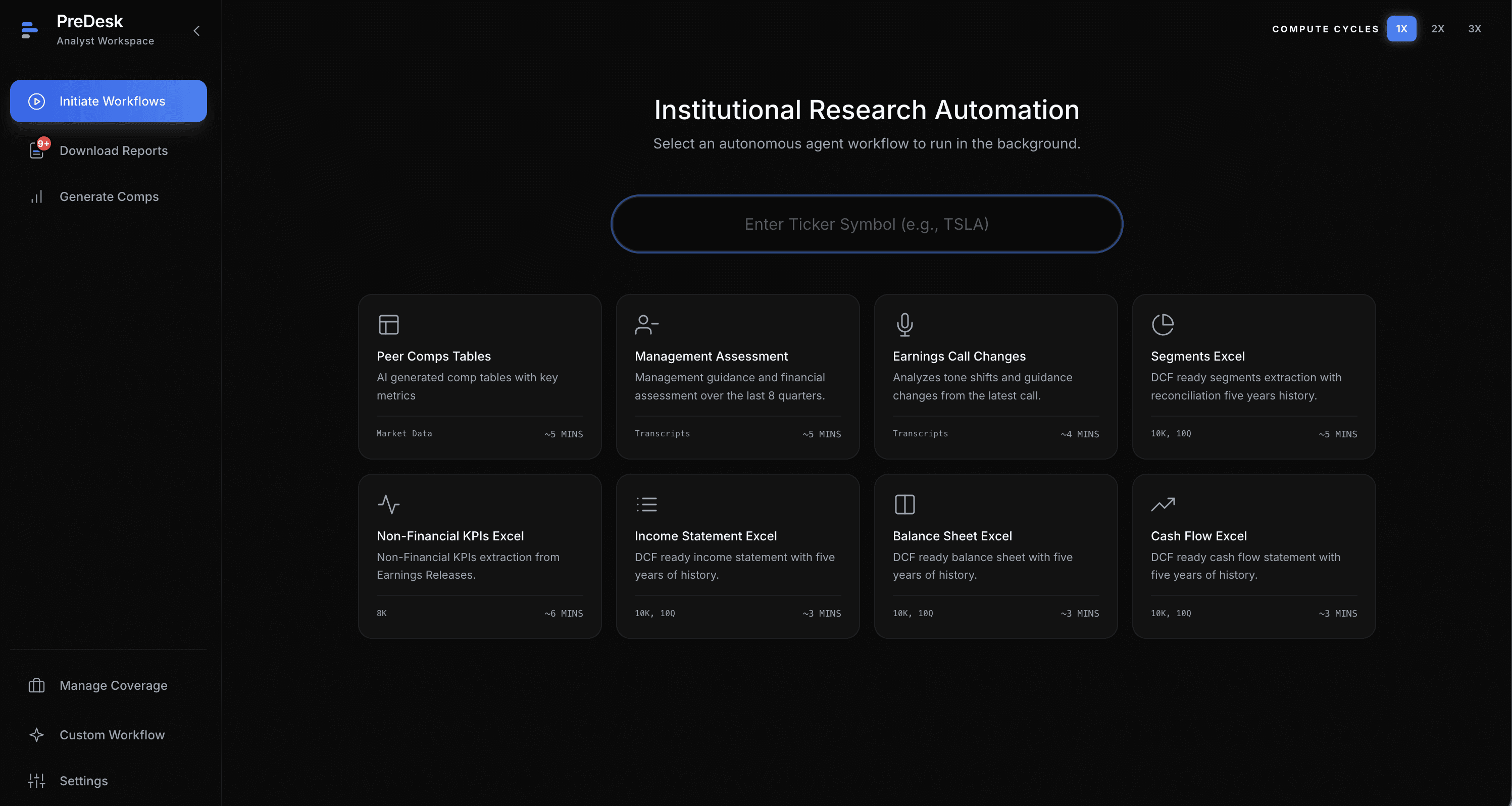Click the Custom Workflow sparkle icon
Viewport: 1512px width, 806px height.
[x=36, y=734]
